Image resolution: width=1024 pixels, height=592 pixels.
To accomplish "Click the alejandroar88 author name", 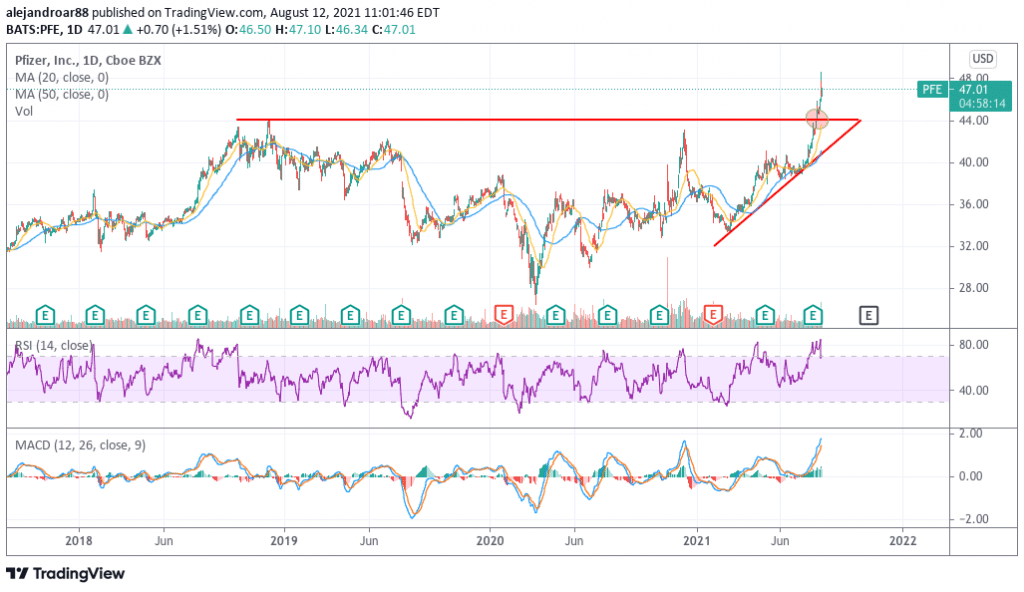I will tap(47, 12).
